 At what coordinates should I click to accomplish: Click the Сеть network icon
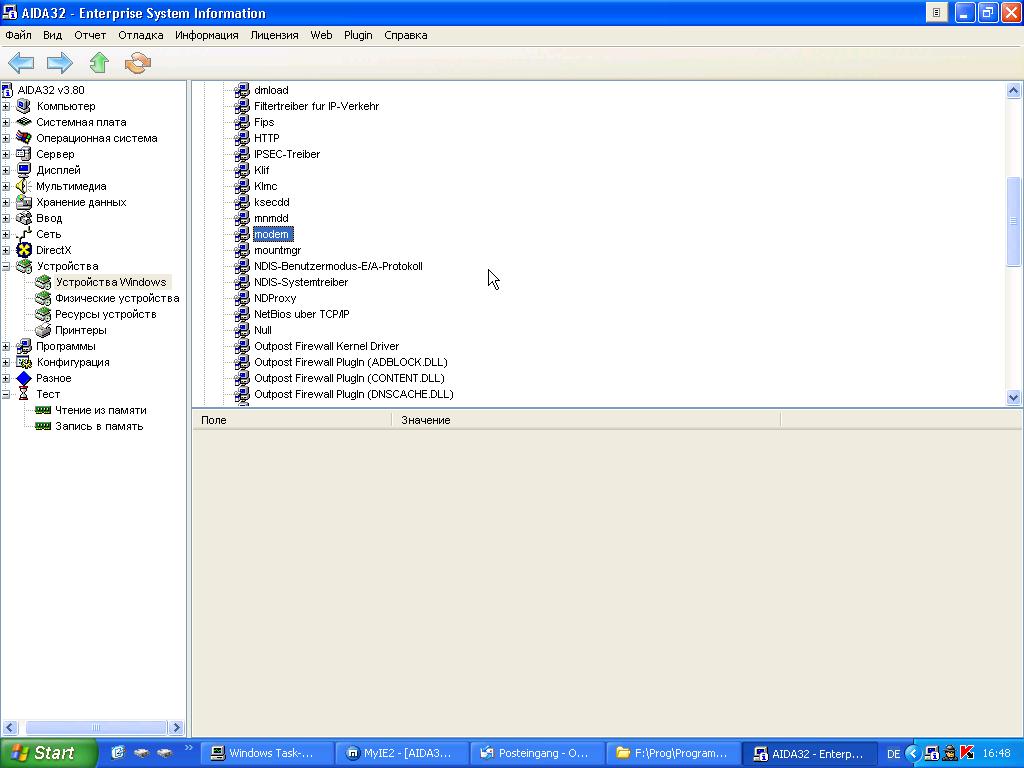(x=24, y=234)
